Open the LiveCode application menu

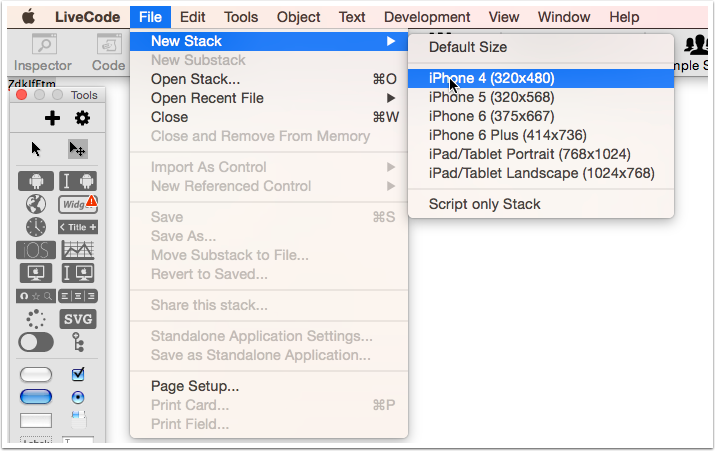(88, 17)
